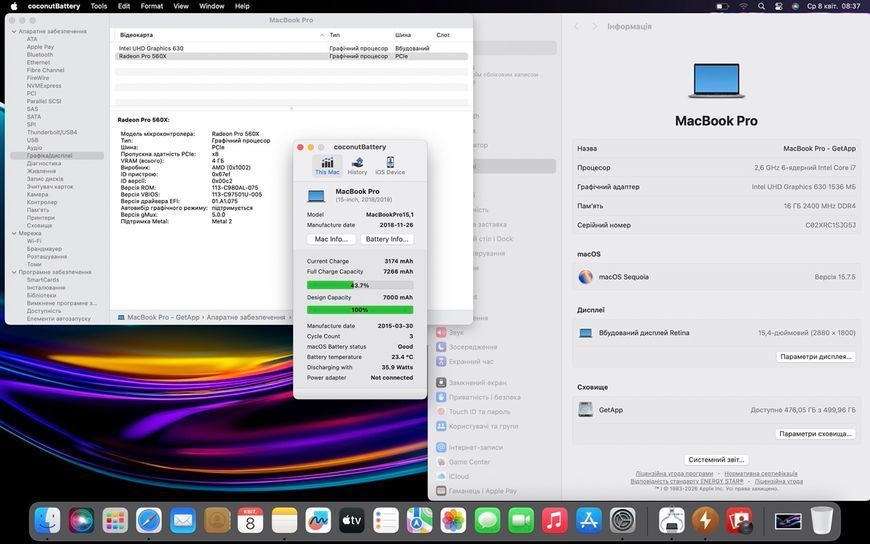Click design capacity 100% green bar

coord(360,310)
